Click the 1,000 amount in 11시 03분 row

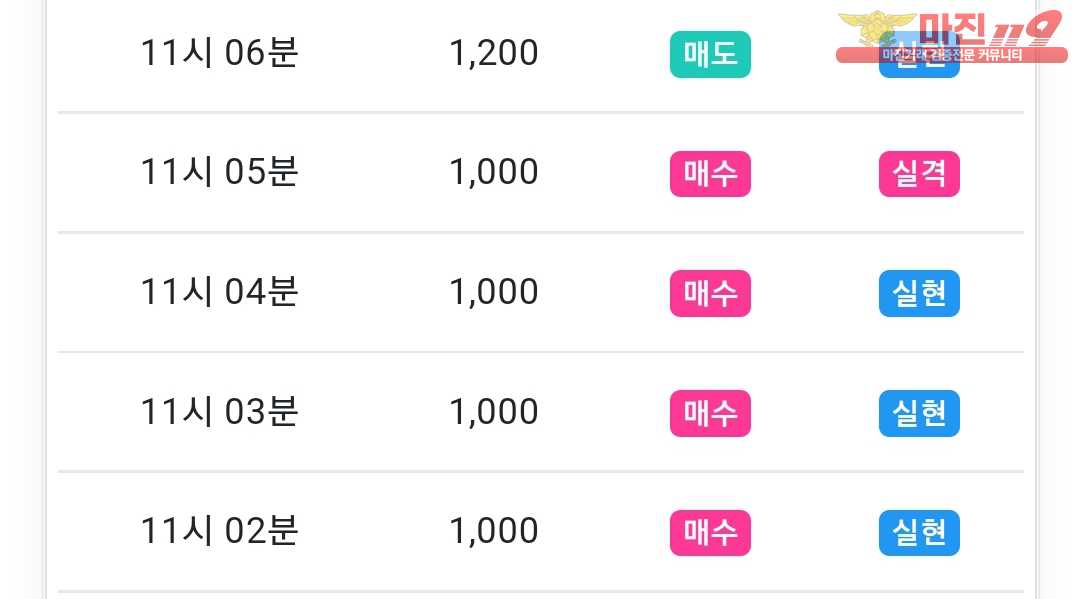(493, 412)
